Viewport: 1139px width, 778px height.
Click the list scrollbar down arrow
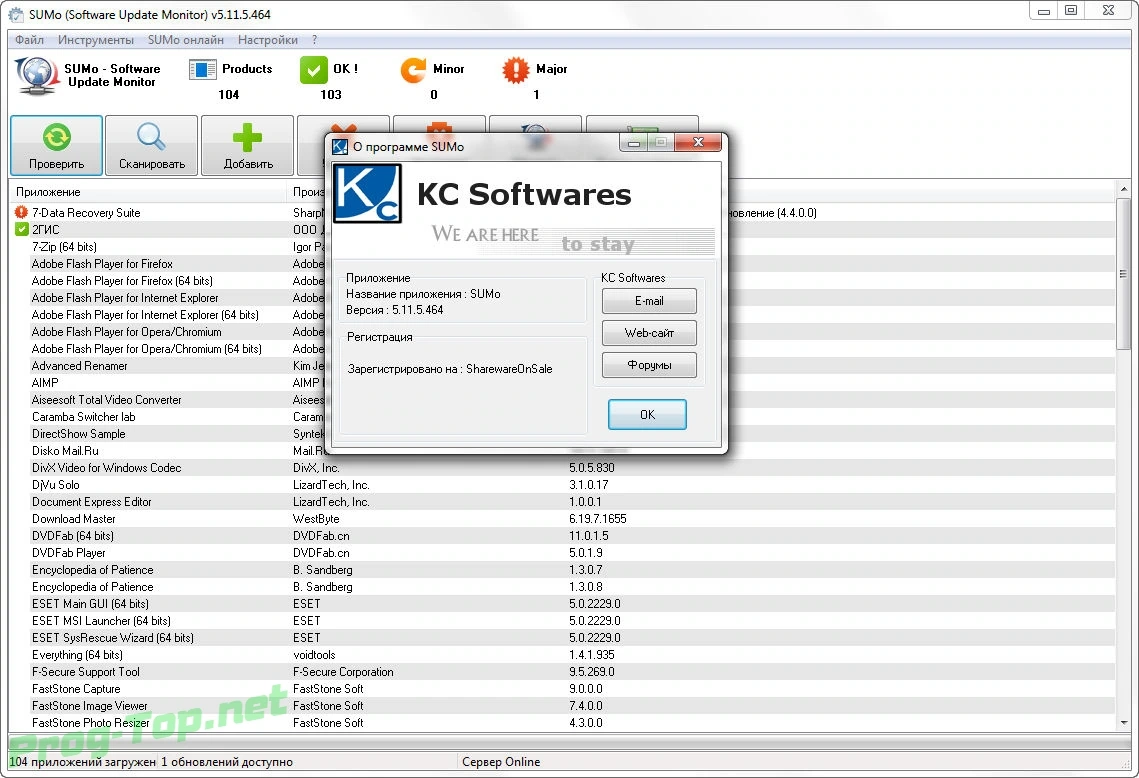(1124, 723)
